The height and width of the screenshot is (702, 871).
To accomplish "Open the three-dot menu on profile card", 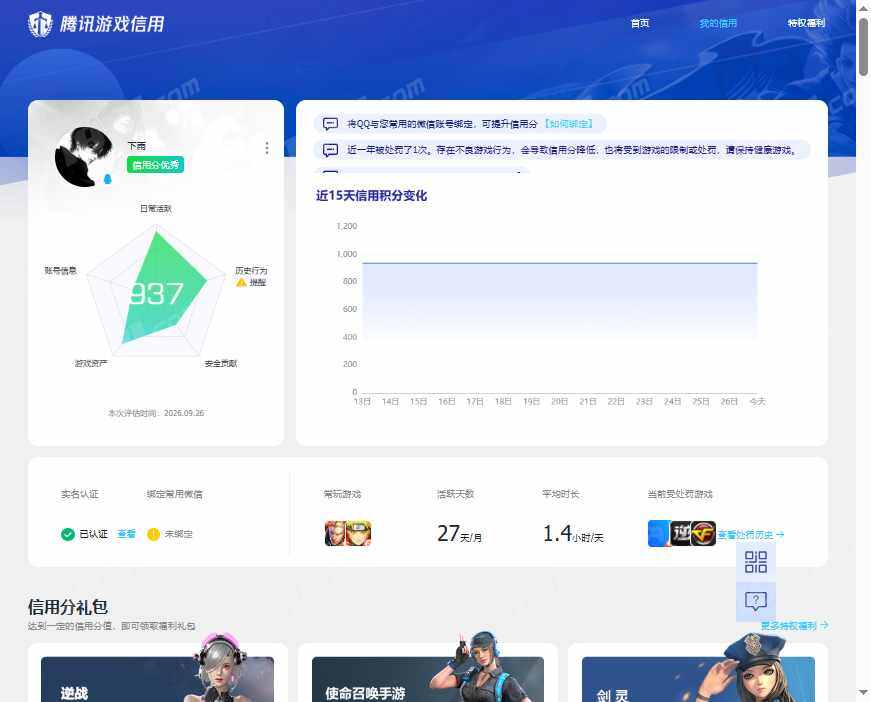I will (267, 148).
